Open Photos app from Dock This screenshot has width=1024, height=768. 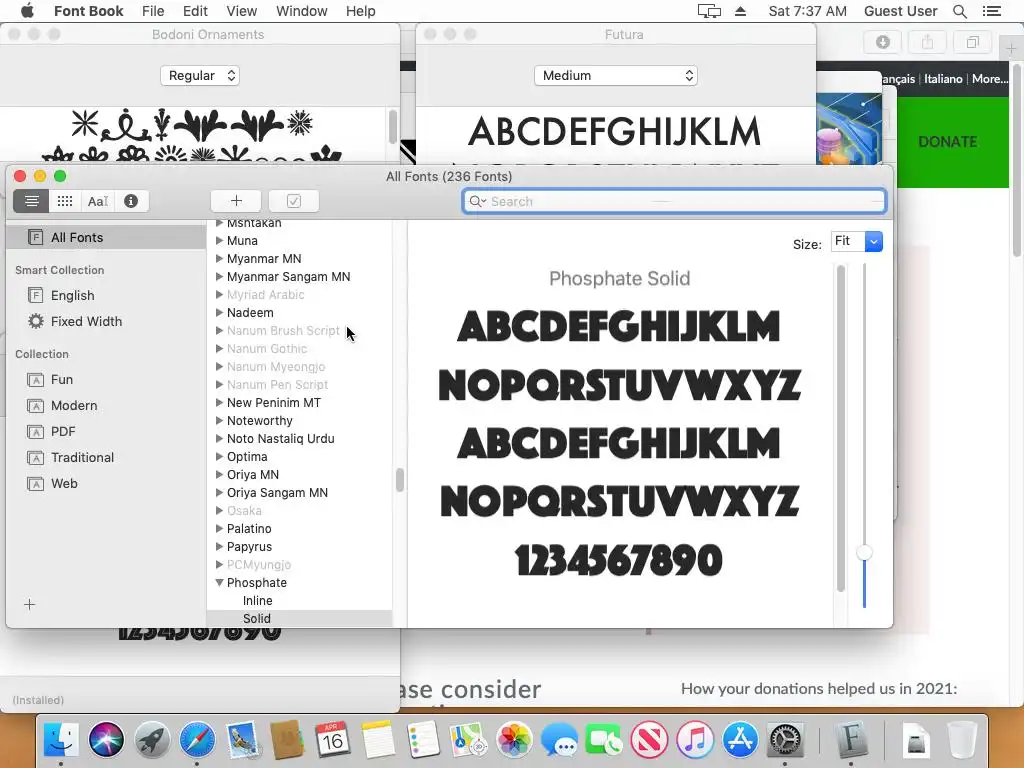pos(514,740)
